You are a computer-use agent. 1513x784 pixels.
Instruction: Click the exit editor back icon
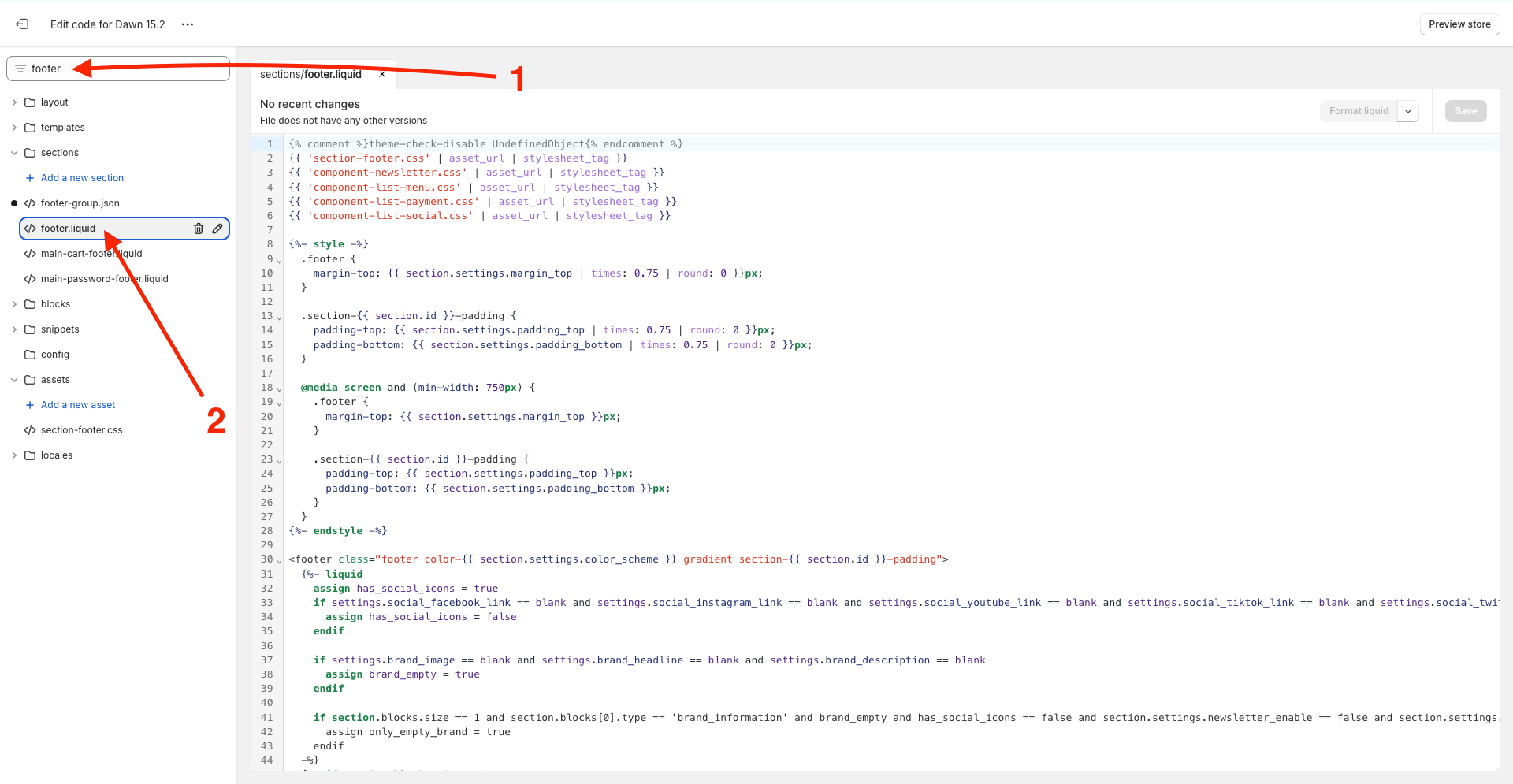click(x=22, y=24)
